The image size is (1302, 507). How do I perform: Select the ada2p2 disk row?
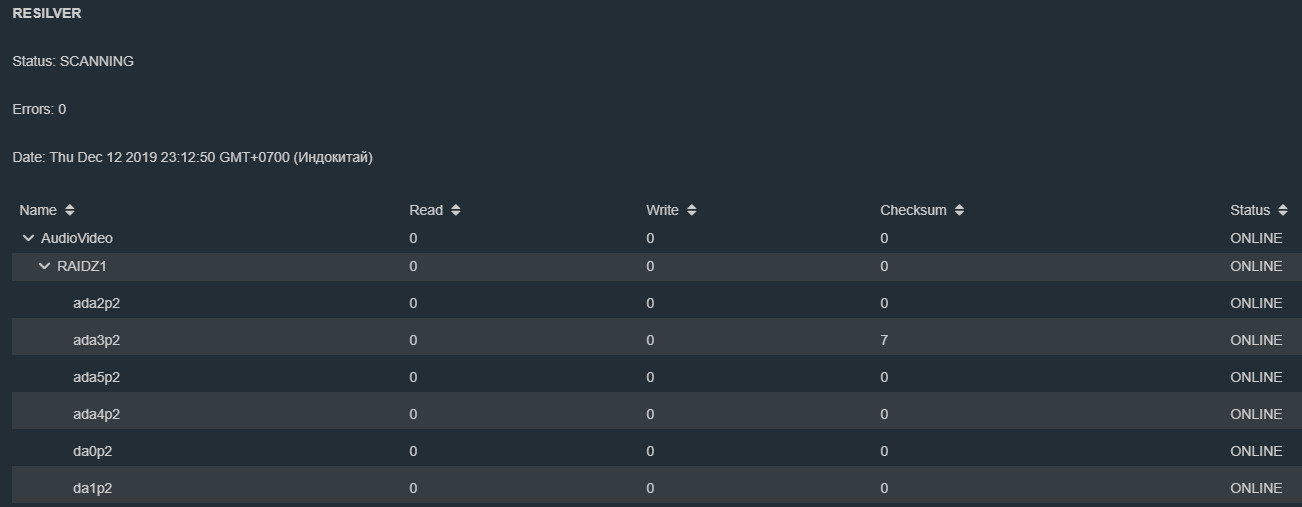click(x=96, y=303)
